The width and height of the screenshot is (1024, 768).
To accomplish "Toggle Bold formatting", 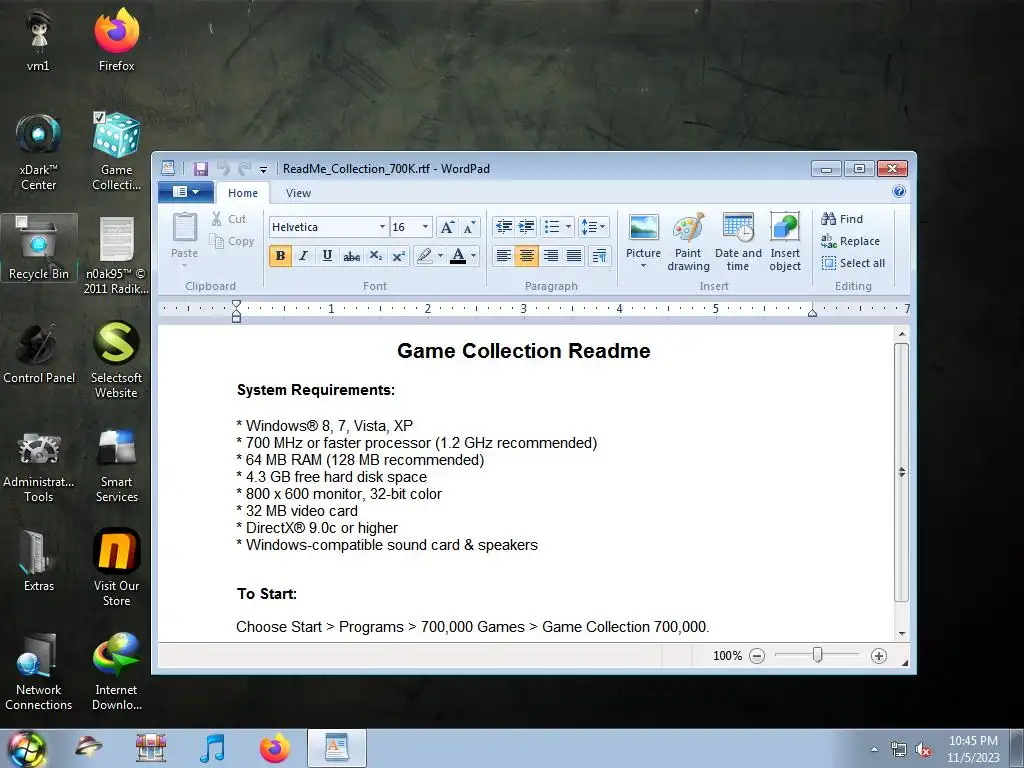I will point(280,255).
